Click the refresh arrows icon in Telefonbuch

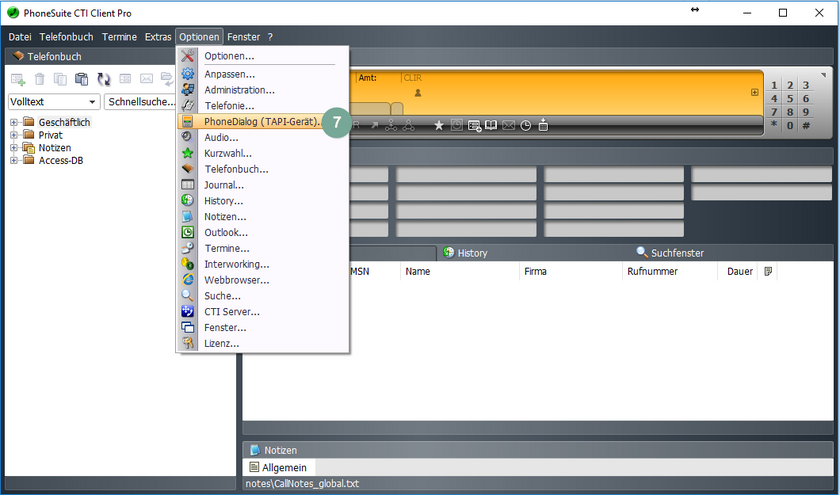tap(103, 79)
